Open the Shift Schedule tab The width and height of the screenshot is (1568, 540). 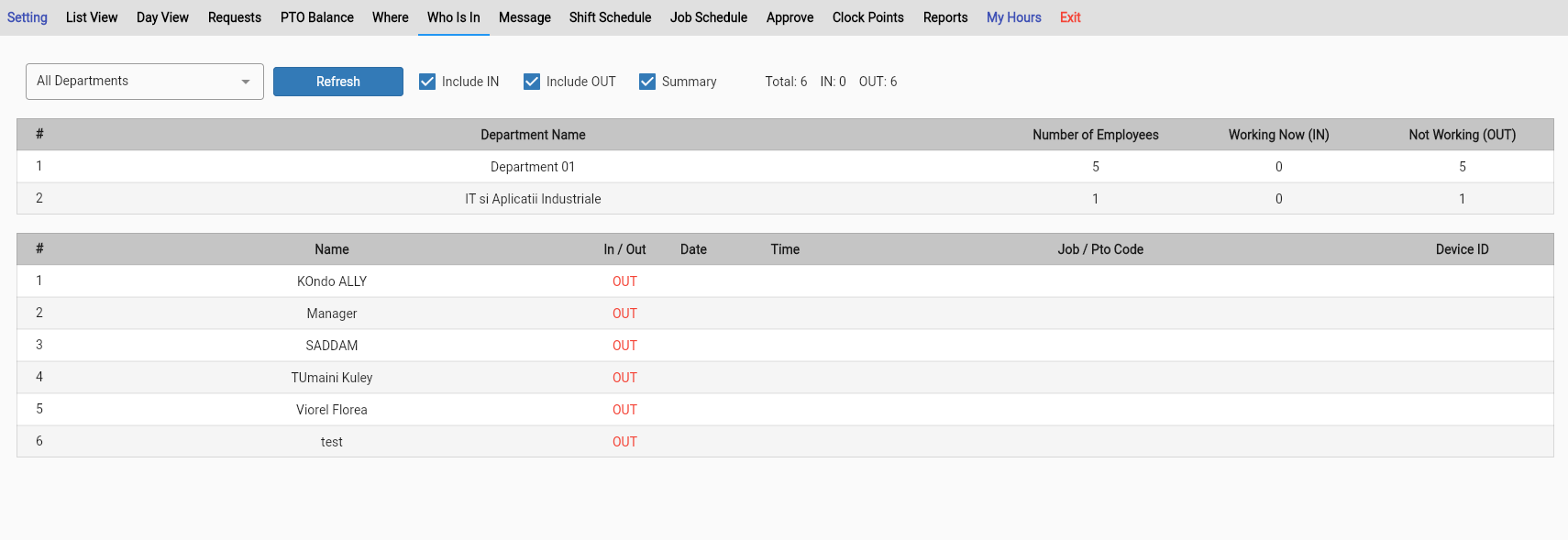610,17
